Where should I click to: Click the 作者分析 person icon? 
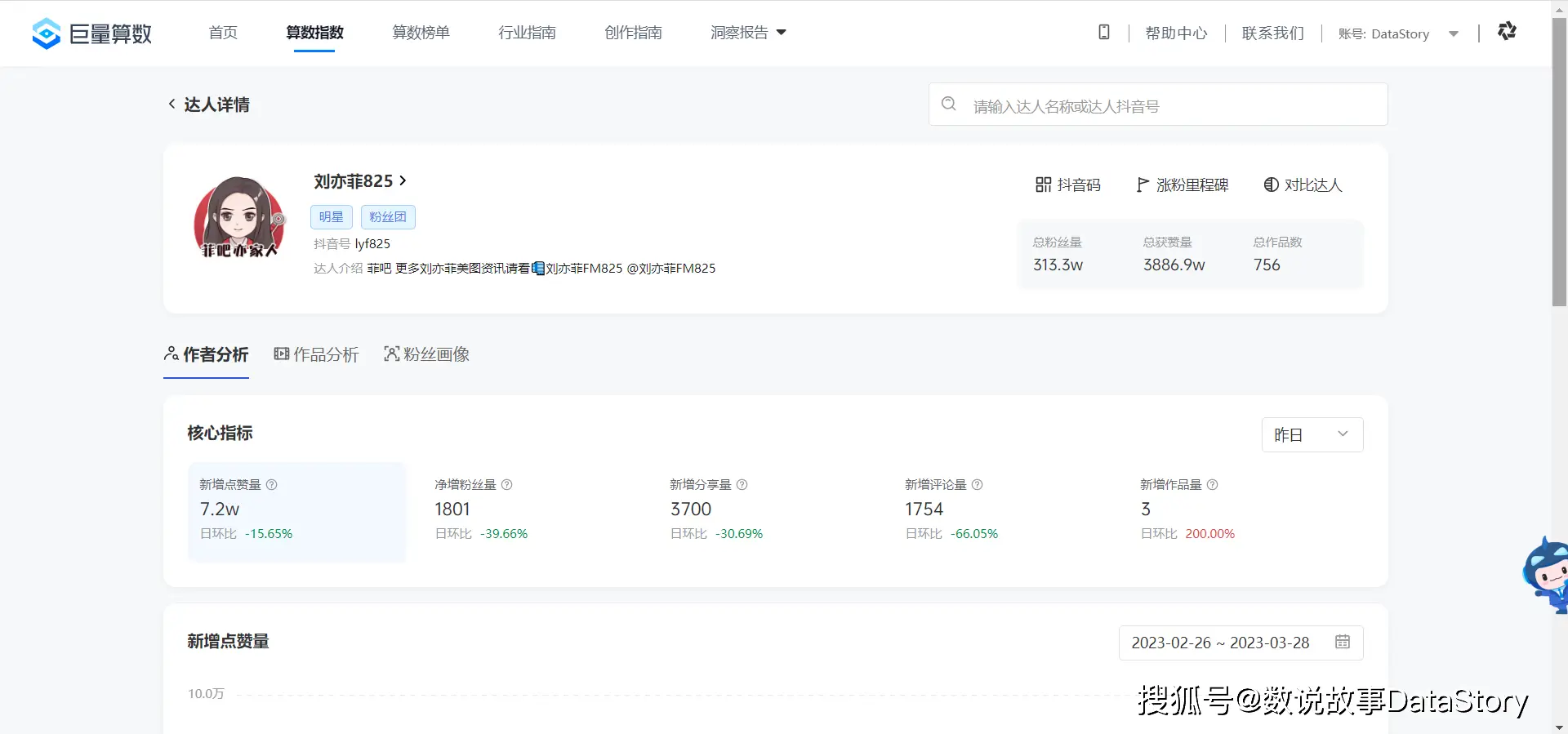coord(171,354)
